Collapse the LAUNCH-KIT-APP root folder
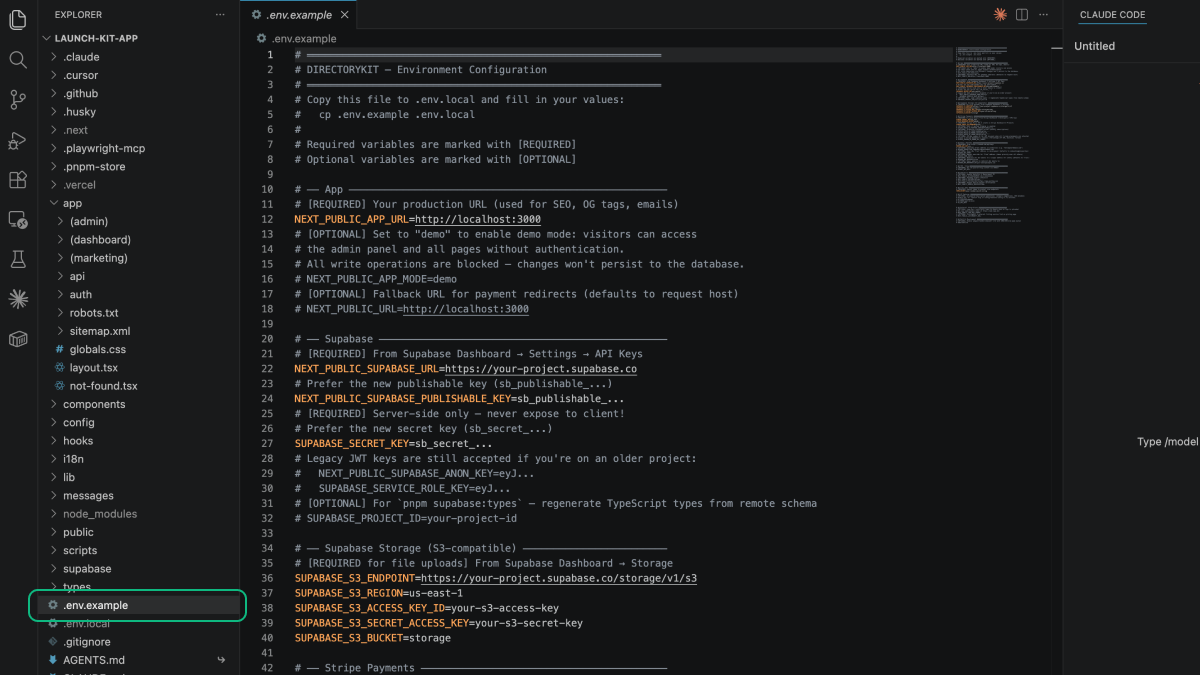This screenshot has width=1200, height=675. tap(46, 38)
